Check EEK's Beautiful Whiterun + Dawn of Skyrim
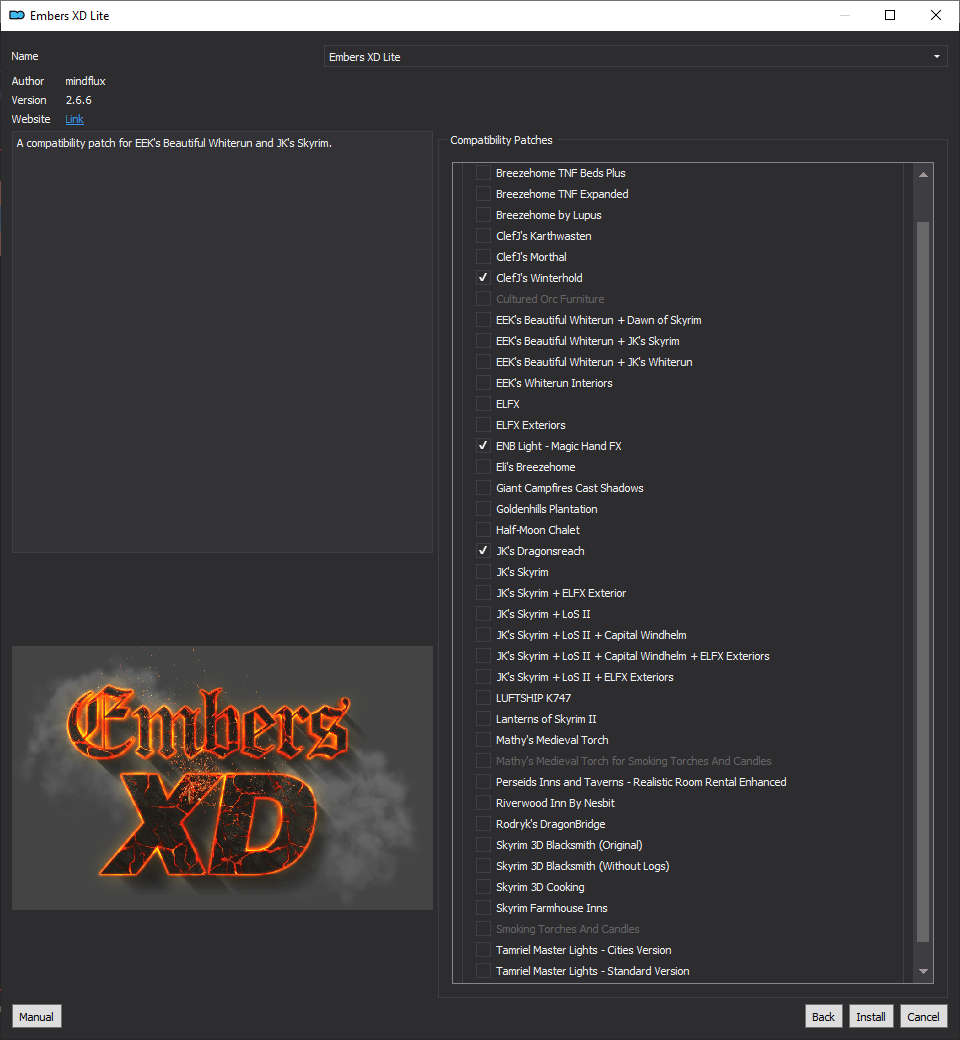Screen dimensions: 960x1040 (x=484, y=320)
